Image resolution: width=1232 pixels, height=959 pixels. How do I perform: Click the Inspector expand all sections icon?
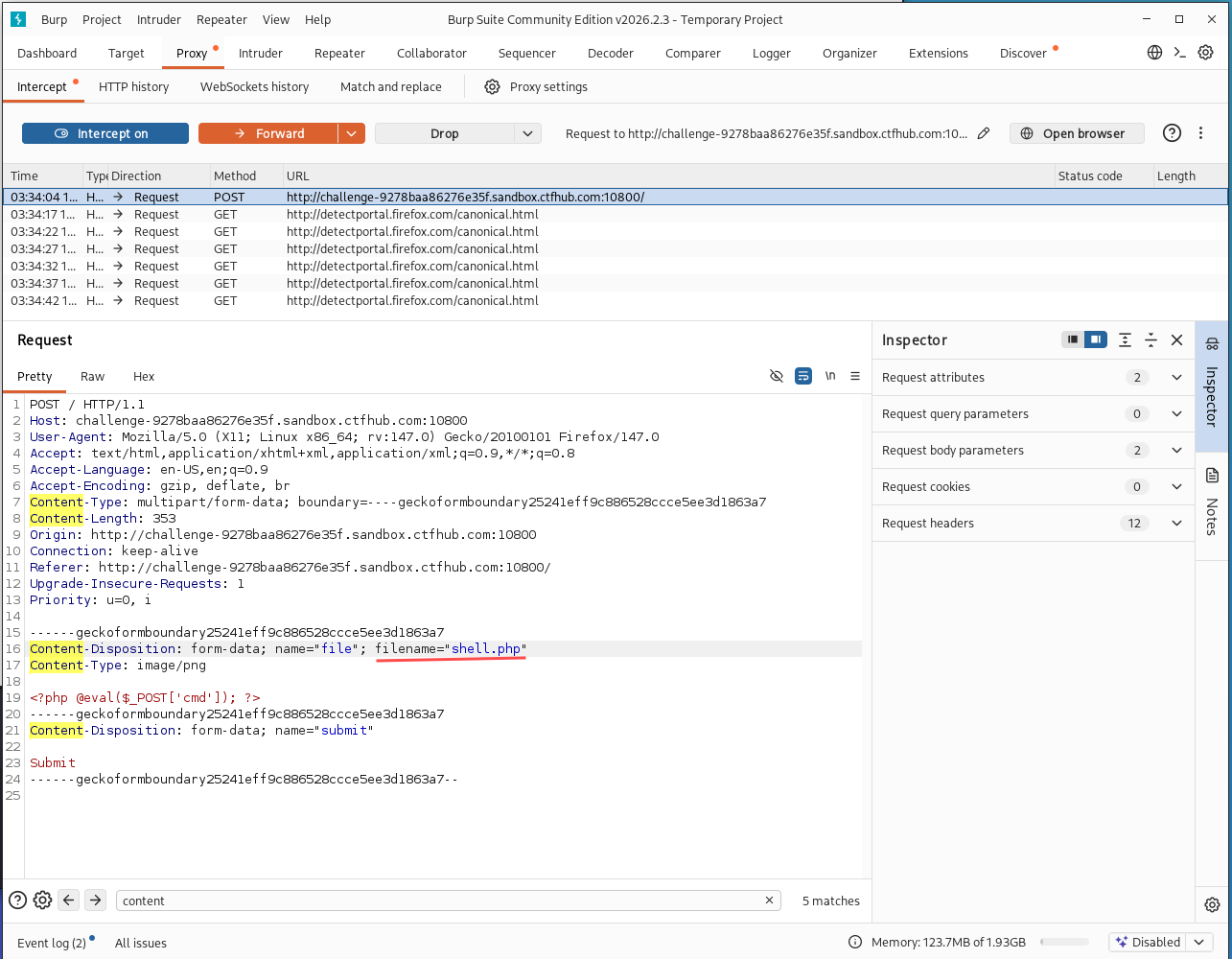click(1125, 339)
